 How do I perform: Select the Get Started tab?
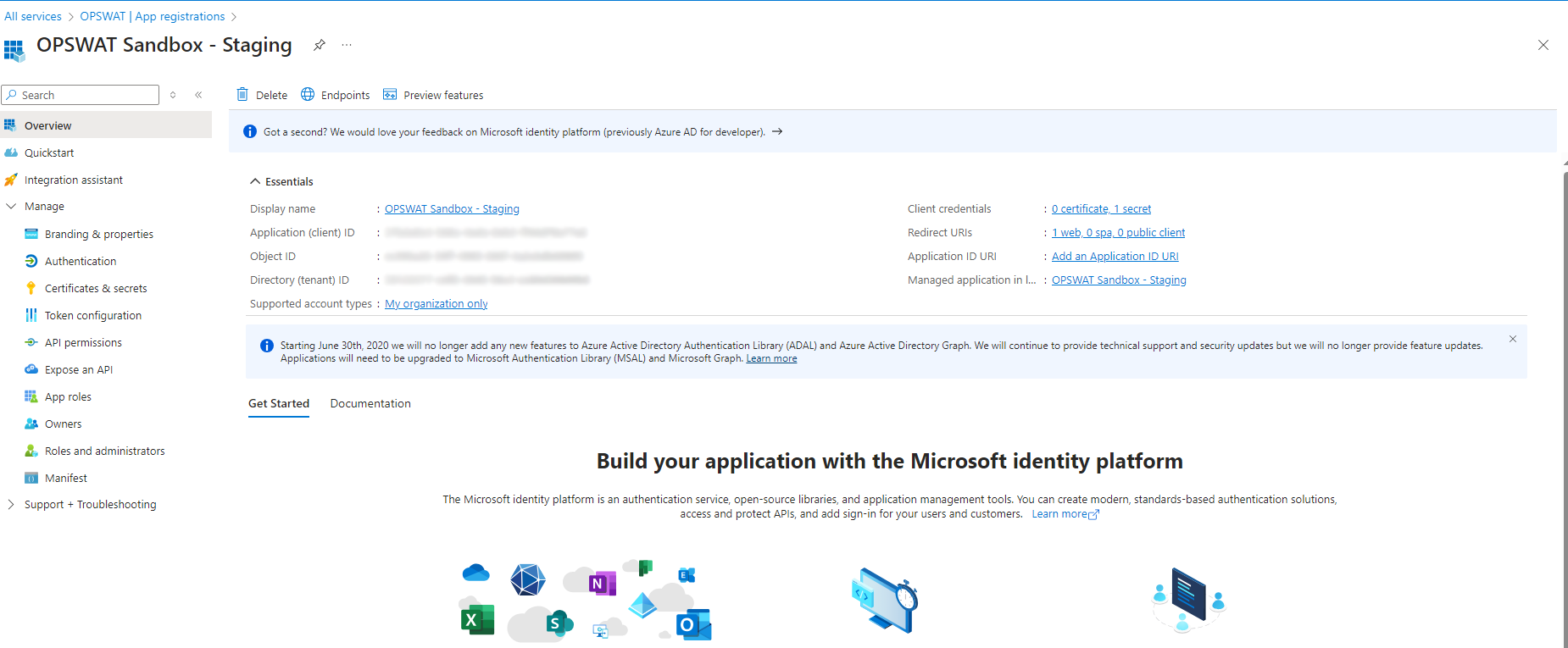(x=279, y=403)
